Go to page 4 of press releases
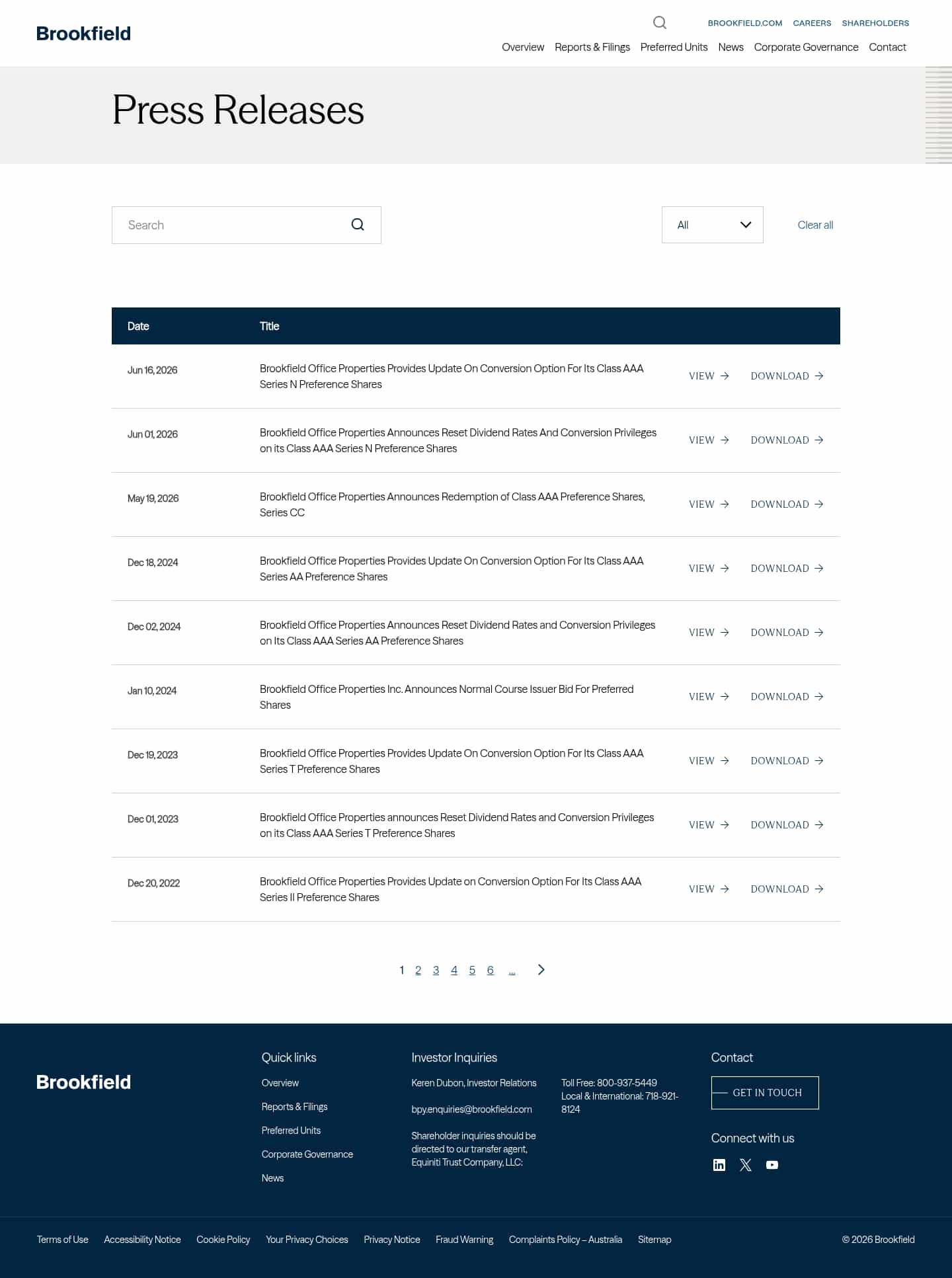The image size is (952, 1278). (454, 970)
